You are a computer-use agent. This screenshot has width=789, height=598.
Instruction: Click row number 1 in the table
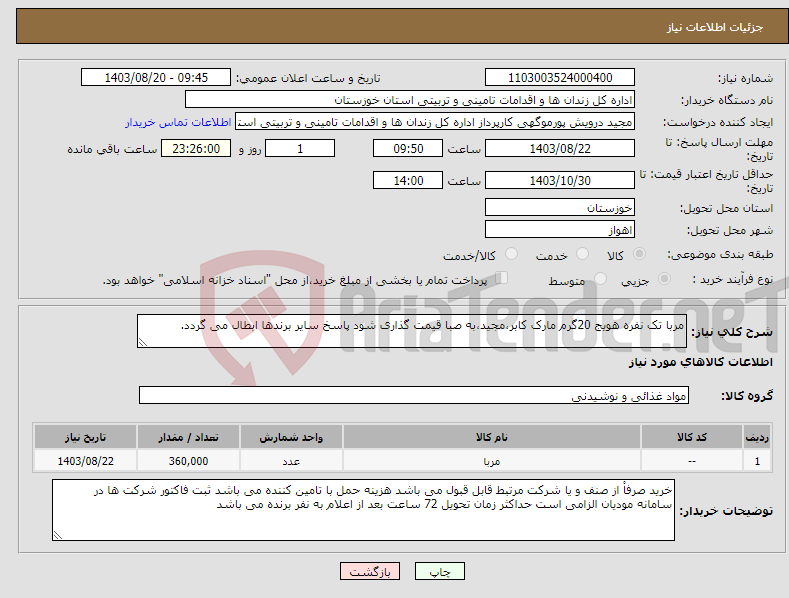(757, 461)
